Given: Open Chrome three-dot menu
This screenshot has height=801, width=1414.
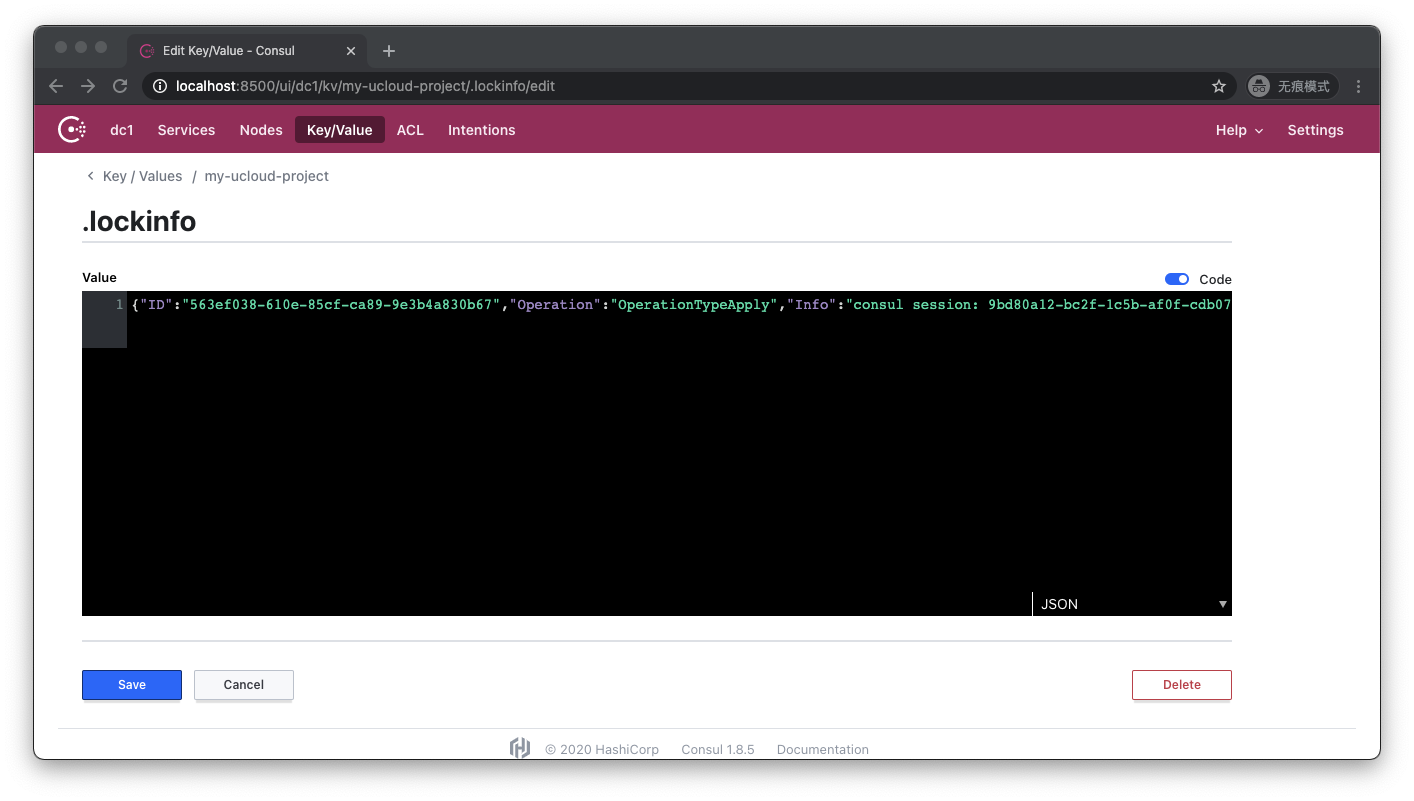Looking at the screenshot, I should pyautogui.click(x=1358, y=86).
